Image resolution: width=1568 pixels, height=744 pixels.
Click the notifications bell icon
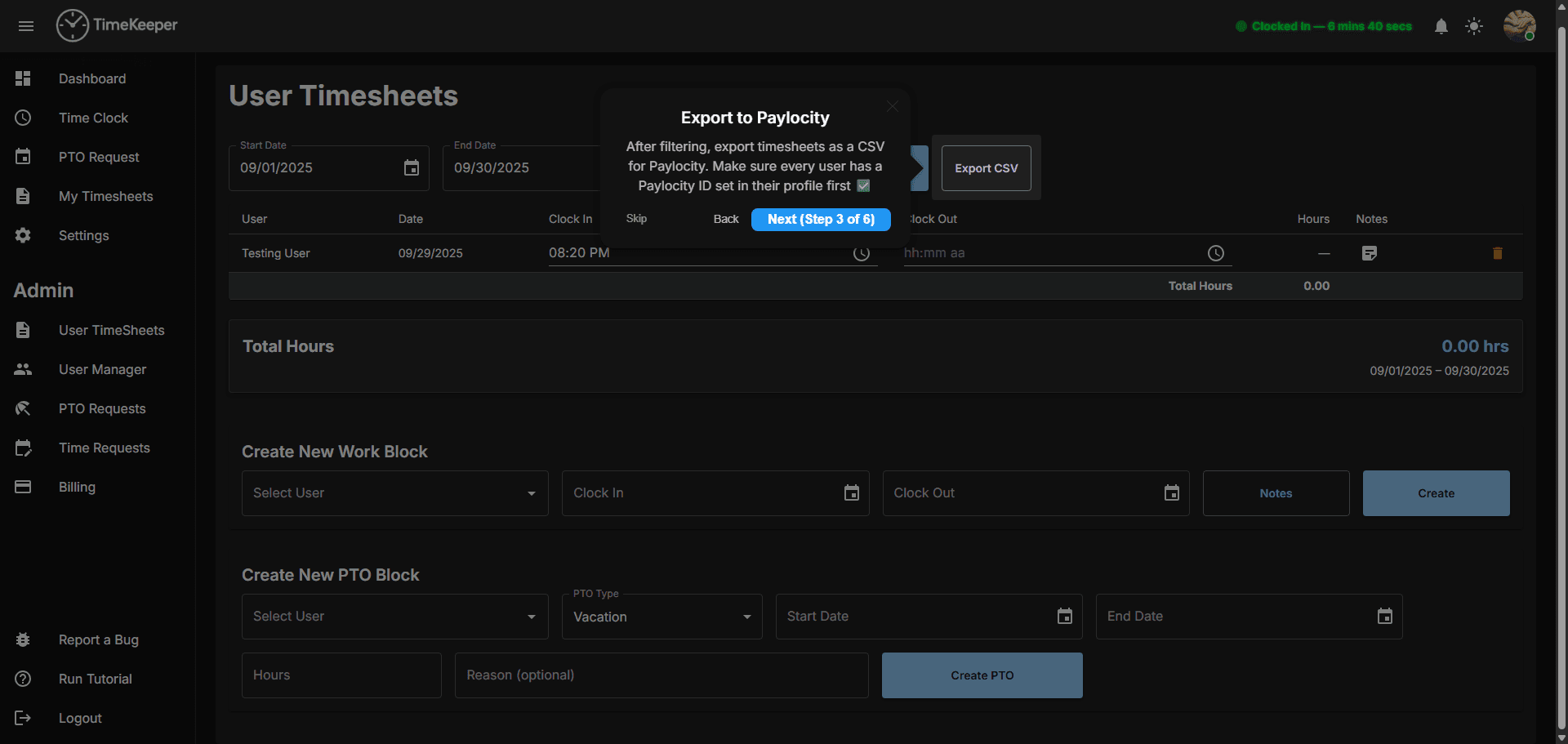coord(1441,26)
